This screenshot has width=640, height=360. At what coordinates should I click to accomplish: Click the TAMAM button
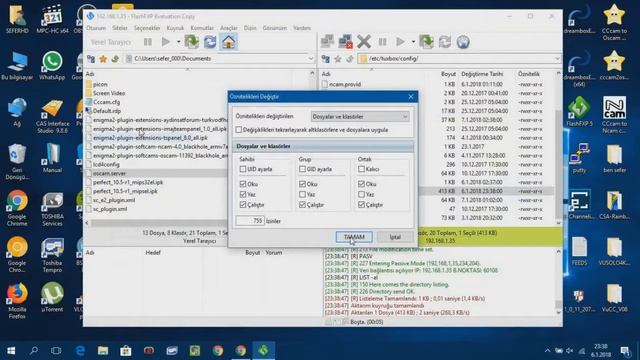(354, 237)
